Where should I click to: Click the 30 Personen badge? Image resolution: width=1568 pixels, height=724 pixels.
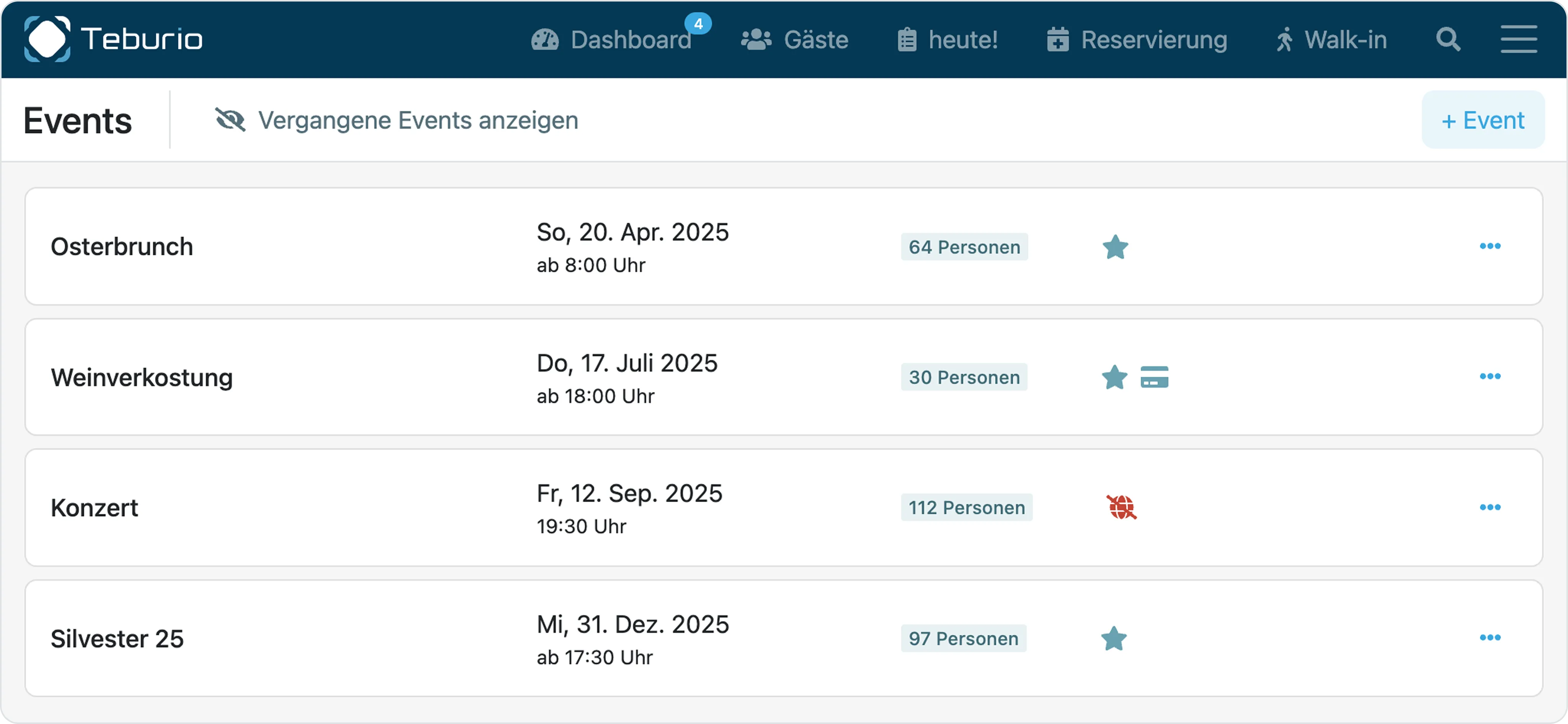click(x=964, y=377)
